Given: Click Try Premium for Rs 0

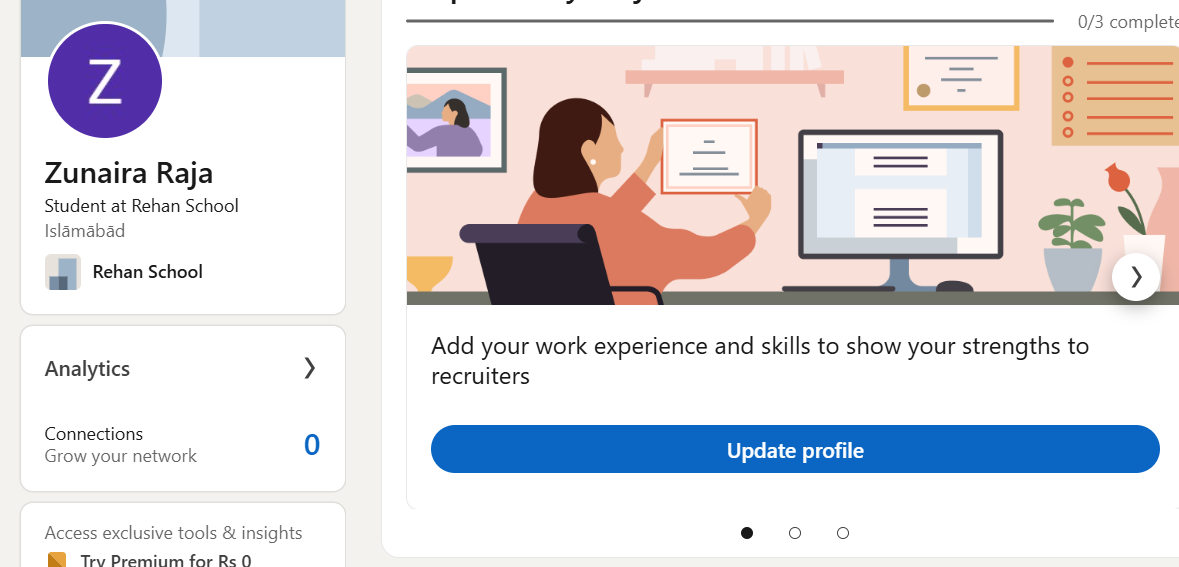Looking at the screenshot, I should click(x=166, y=560).
